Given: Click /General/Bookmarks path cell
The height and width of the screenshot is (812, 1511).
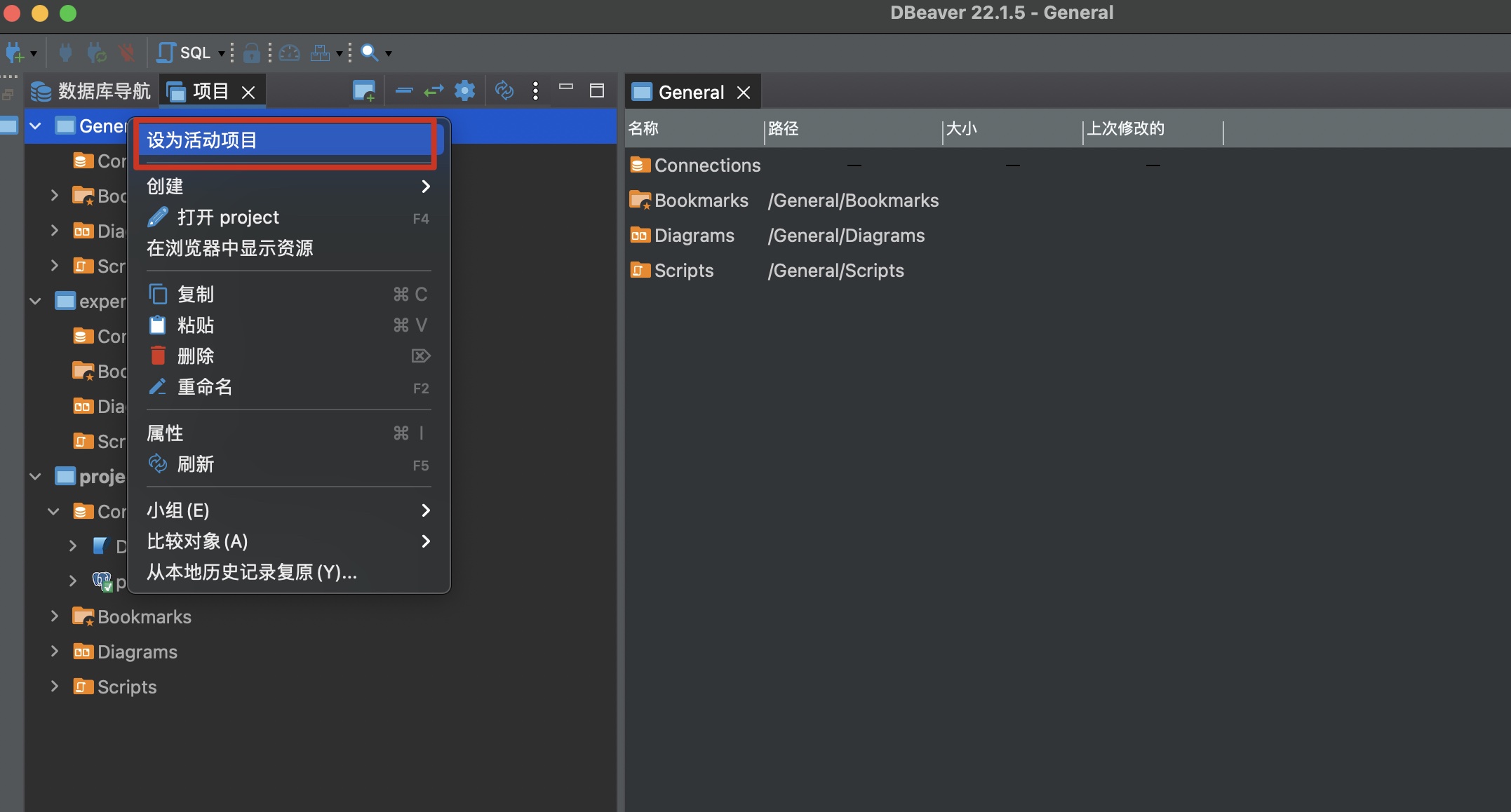Looking at the screenshot, I should pyautogui.click(x=853, y=201).
